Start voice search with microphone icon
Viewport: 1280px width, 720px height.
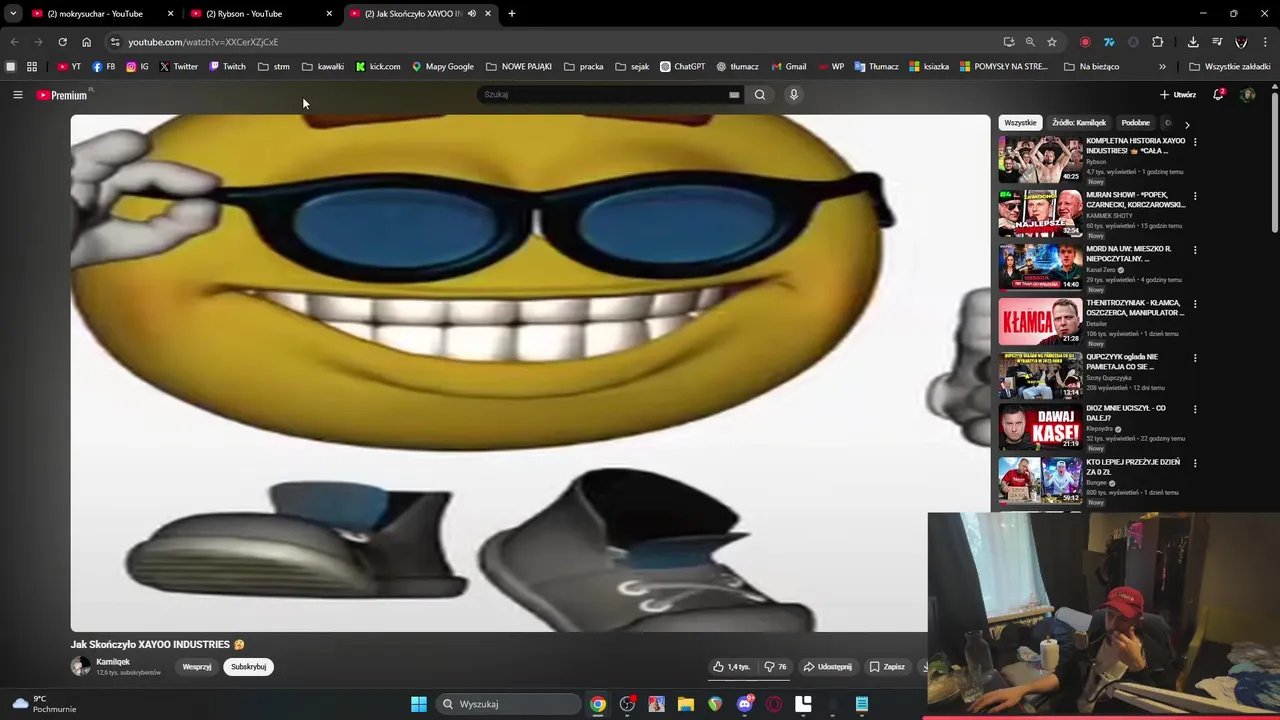pyautogui.click(x=794, y=95)
